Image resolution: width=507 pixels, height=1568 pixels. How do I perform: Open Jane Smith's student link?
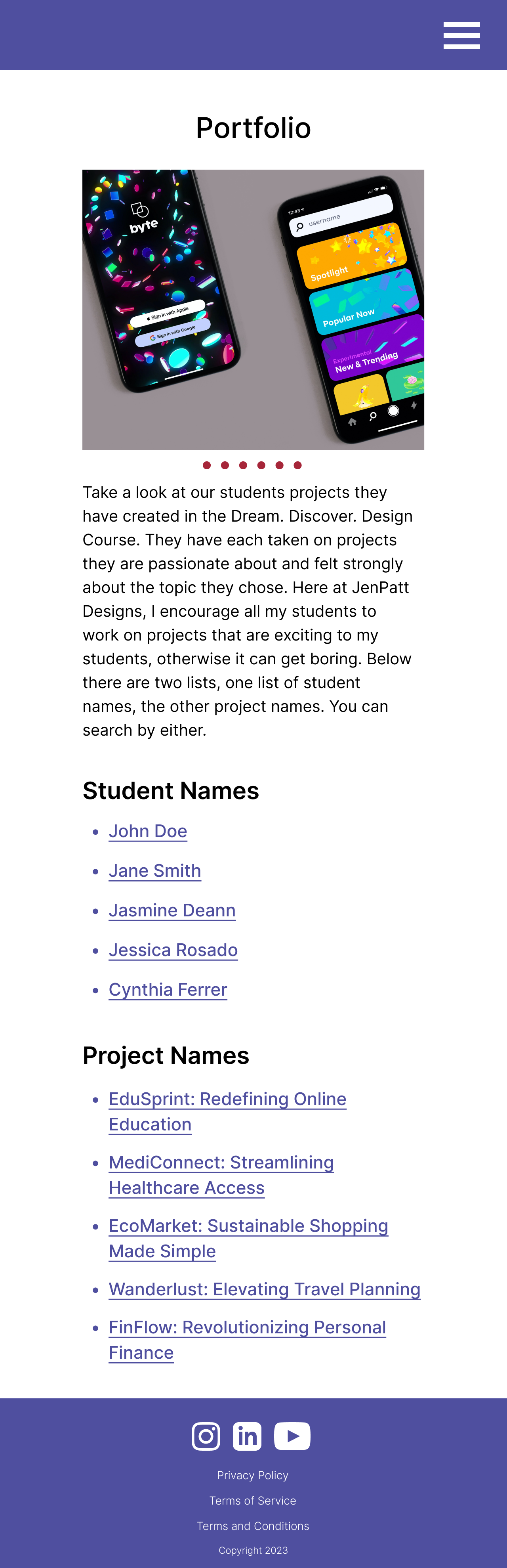(154, 871)
